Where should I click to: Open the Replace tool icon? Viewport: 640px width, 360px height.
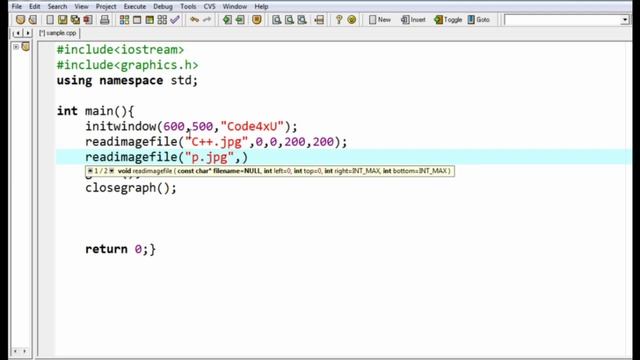tap(289, 20)
